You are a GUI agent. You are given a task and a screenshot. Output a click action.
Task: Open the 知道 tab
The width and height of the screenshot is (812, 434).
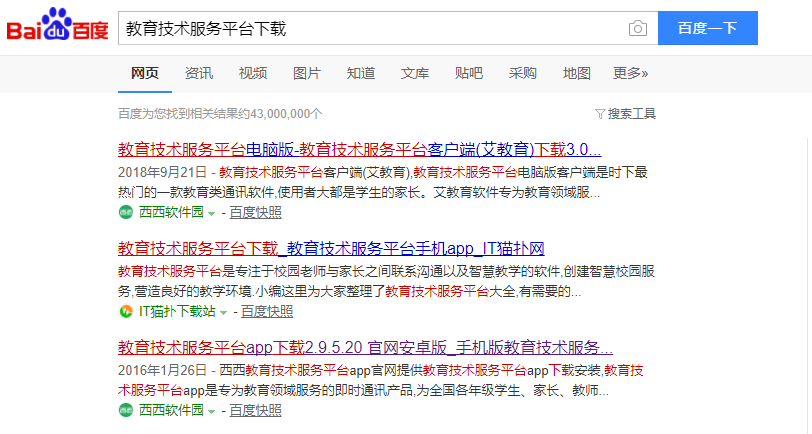(361, 73)
